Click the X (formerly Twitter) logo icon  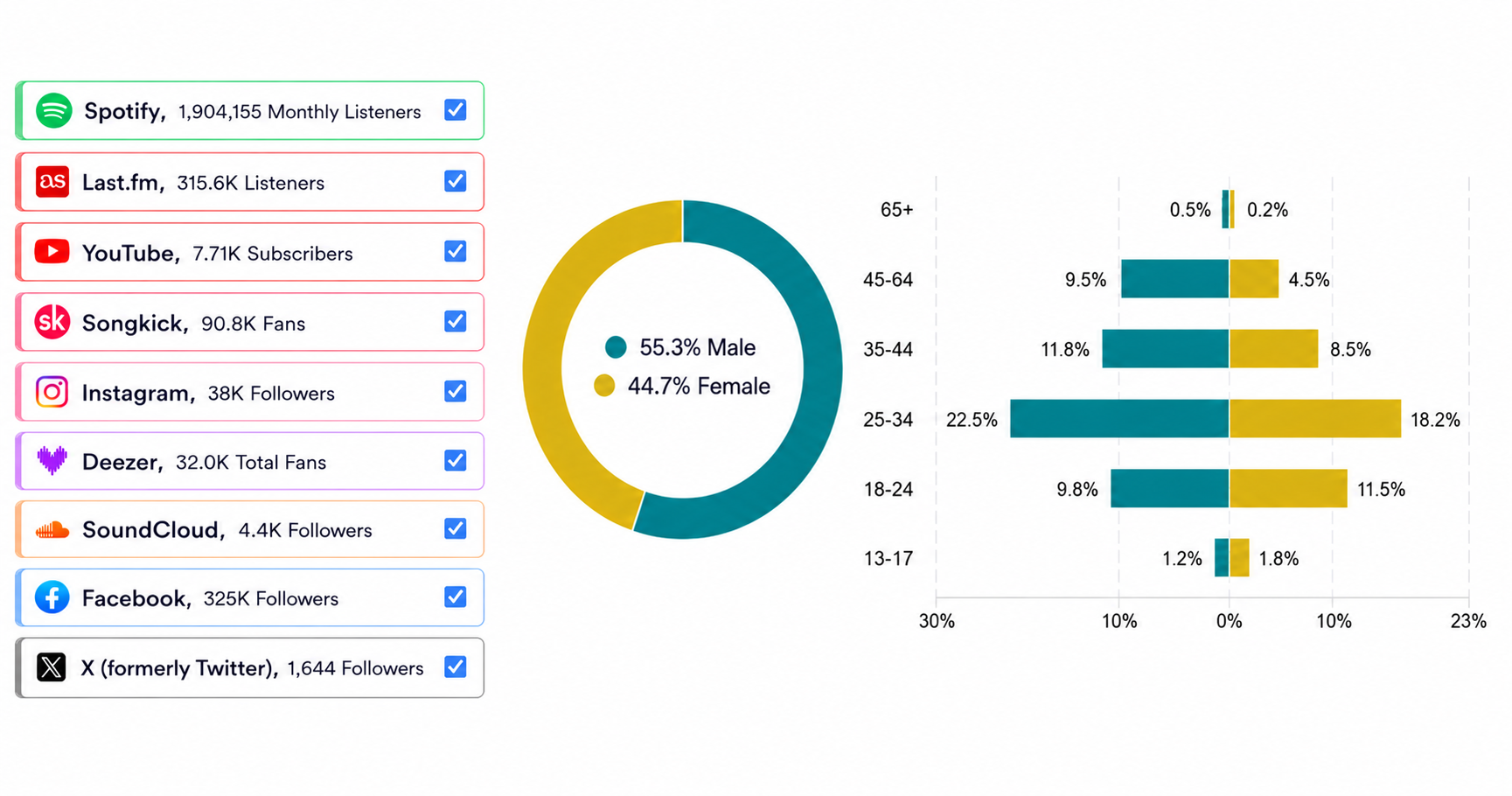tap(52, 667)
